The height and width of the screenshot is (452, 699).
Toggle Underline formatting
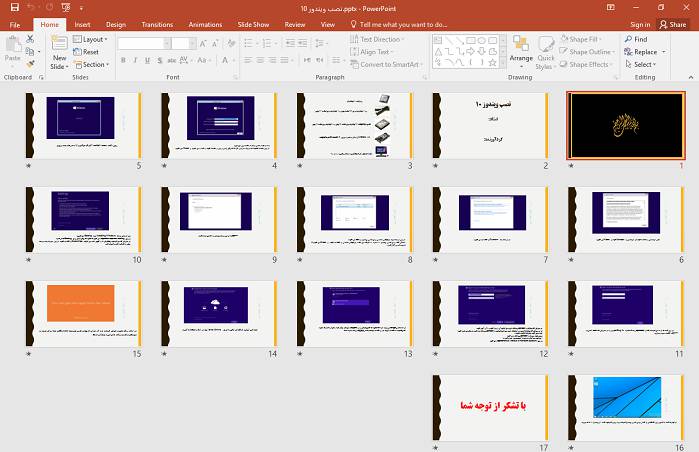coord(149,60)
